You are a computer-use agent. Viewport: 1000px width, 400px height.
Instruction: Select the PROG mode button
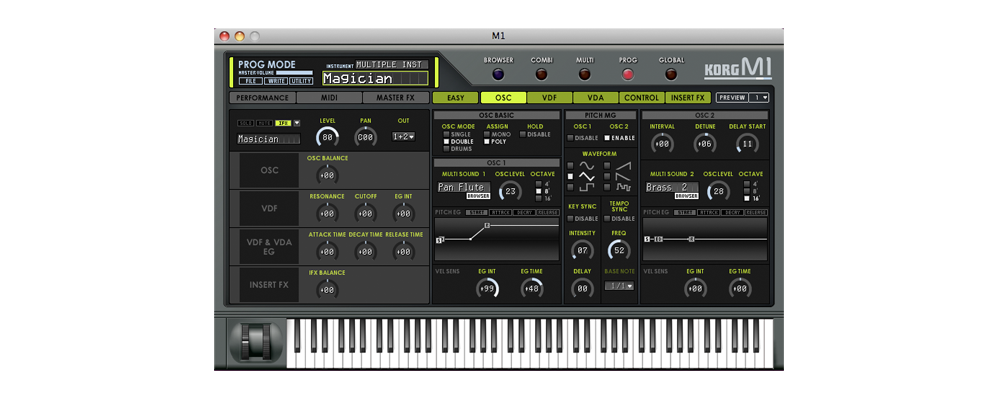point(628,75)
